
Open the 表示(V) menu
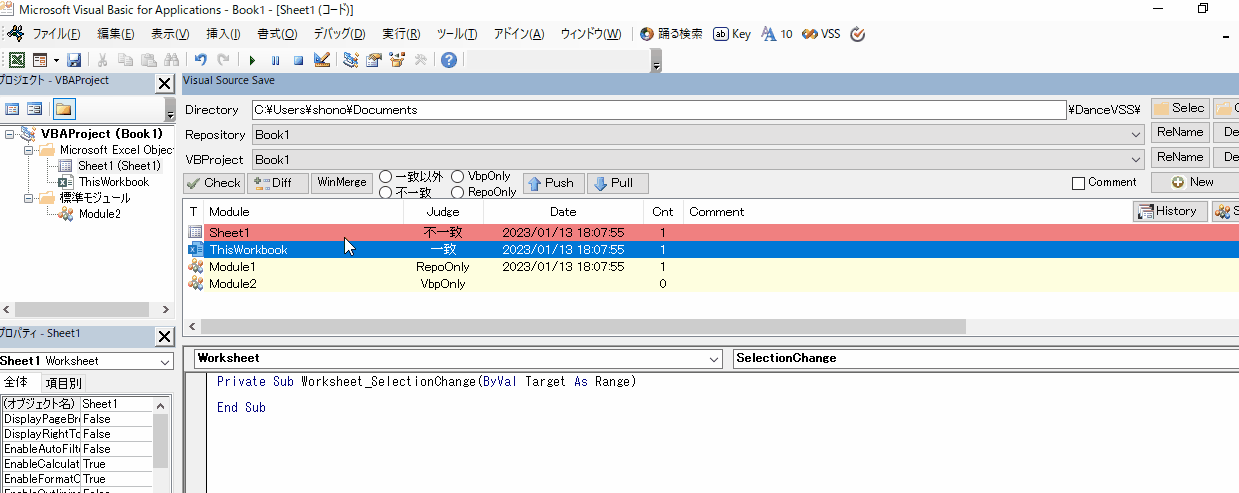(170, 34)
